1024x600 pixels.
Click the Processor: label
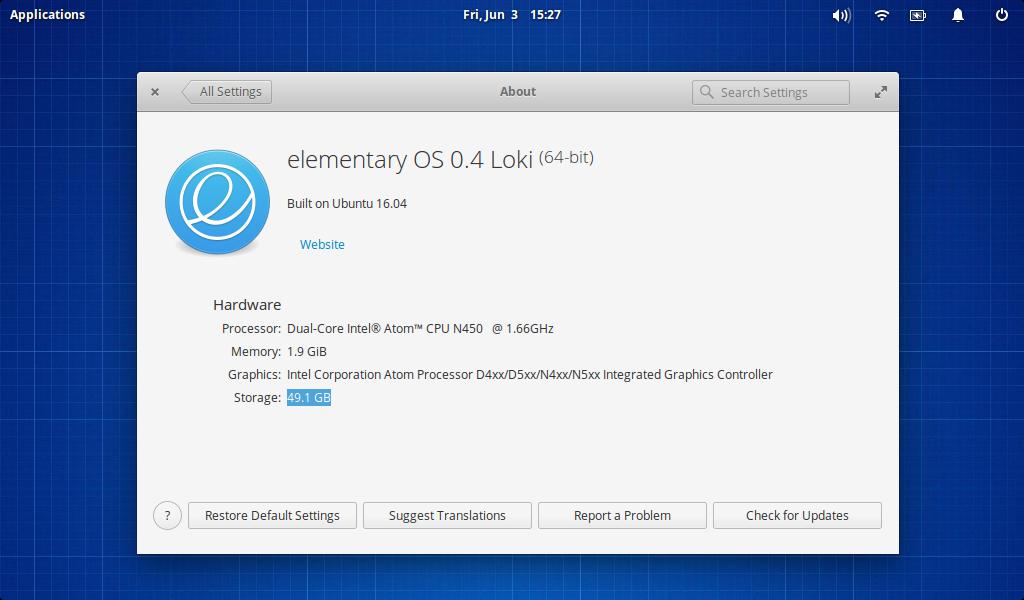tap(251, 328)
